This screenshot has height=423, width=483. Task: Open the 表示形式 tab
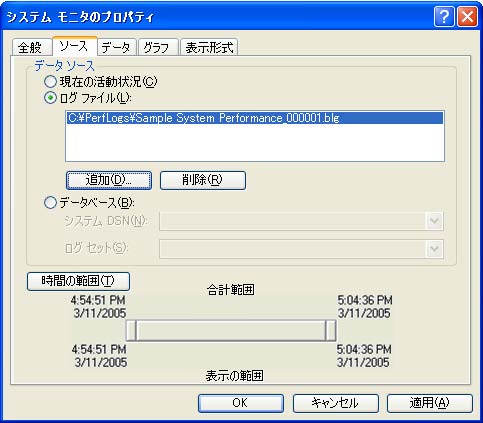point(209,47)
